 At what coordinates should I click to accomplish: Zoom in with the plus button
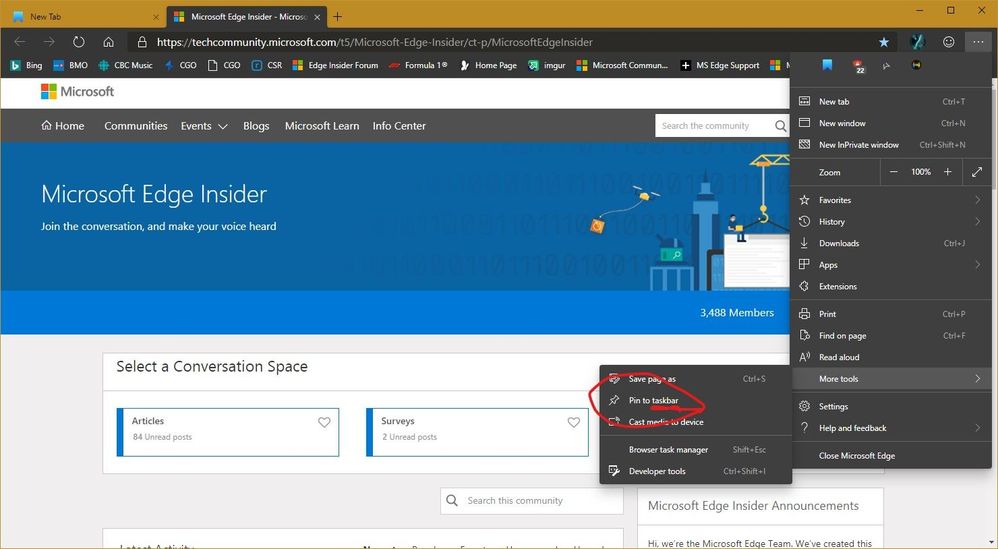click(948, 172)
